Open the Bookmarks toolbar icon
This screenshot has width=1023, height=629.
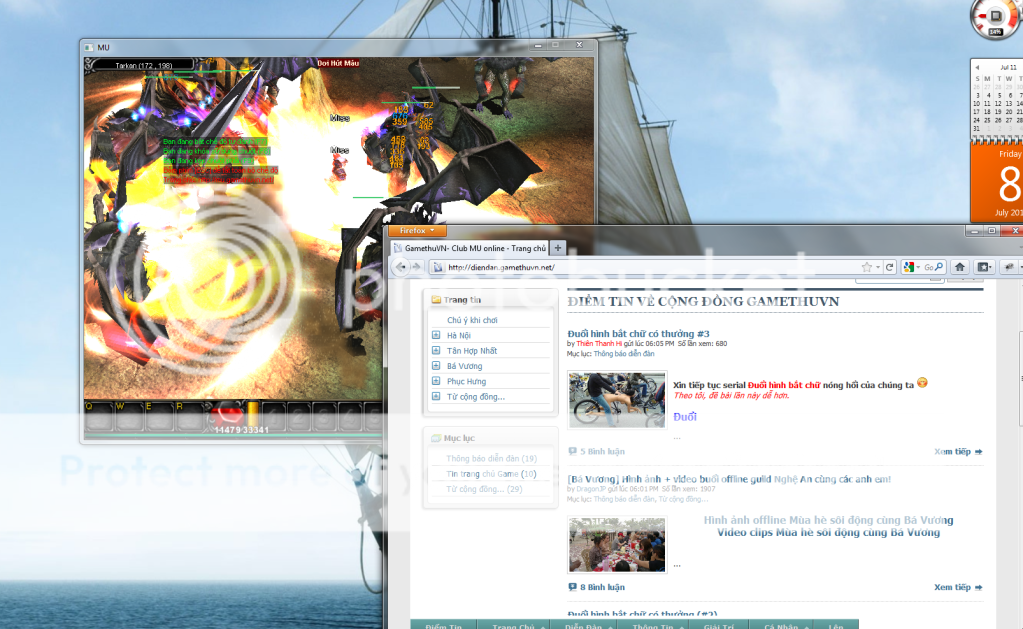984,267
